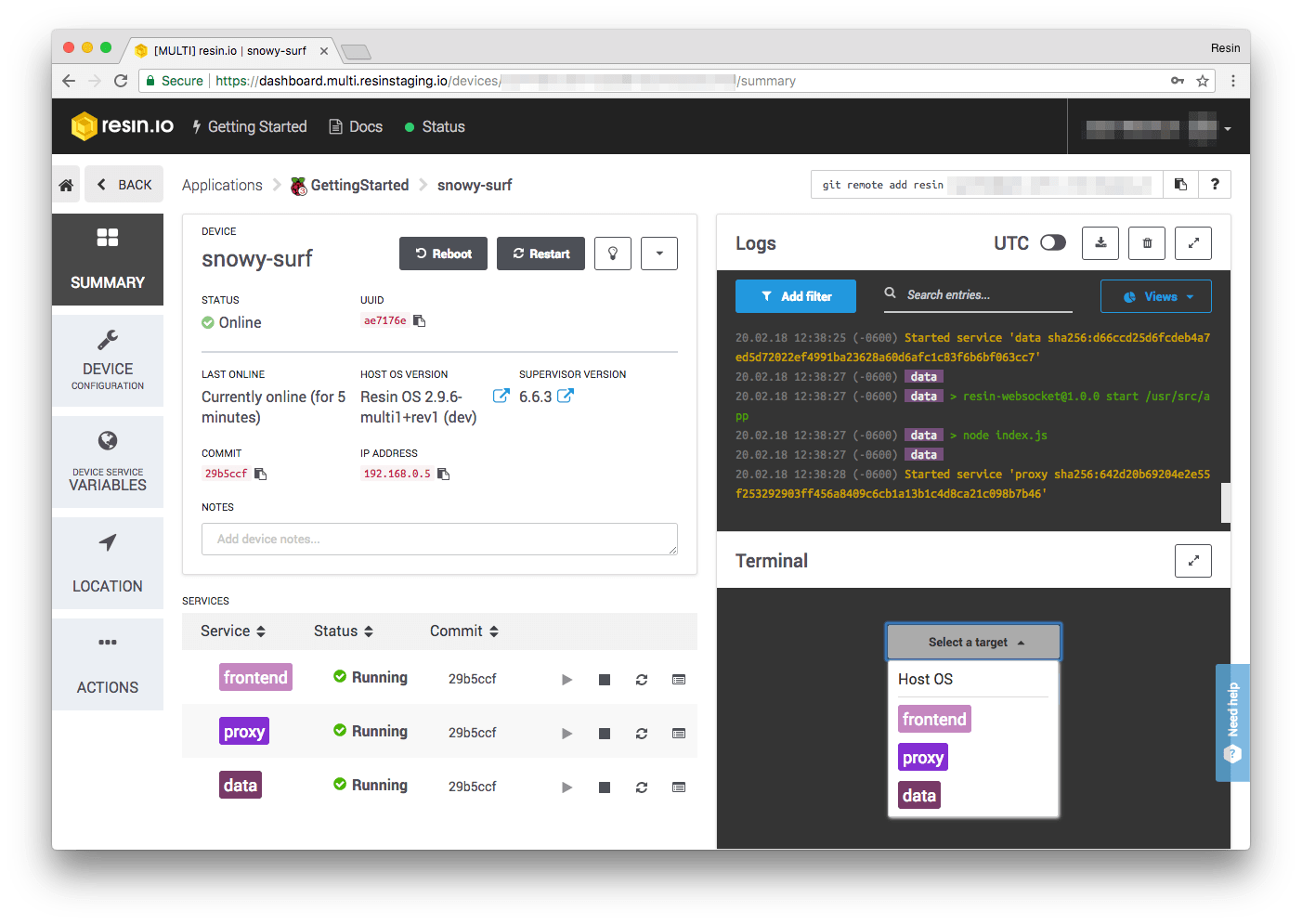The height and width of the screenshot is (924, 1302).
Task: Open the Device Configuration sidebar tab
Action: pos(108,360)
